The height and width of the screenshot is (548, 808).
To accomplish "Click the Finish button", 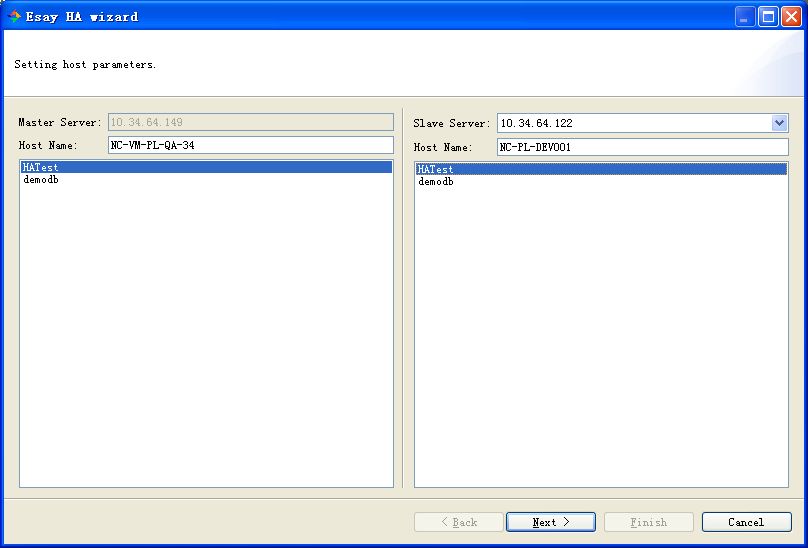I will [x=648, y=522].
